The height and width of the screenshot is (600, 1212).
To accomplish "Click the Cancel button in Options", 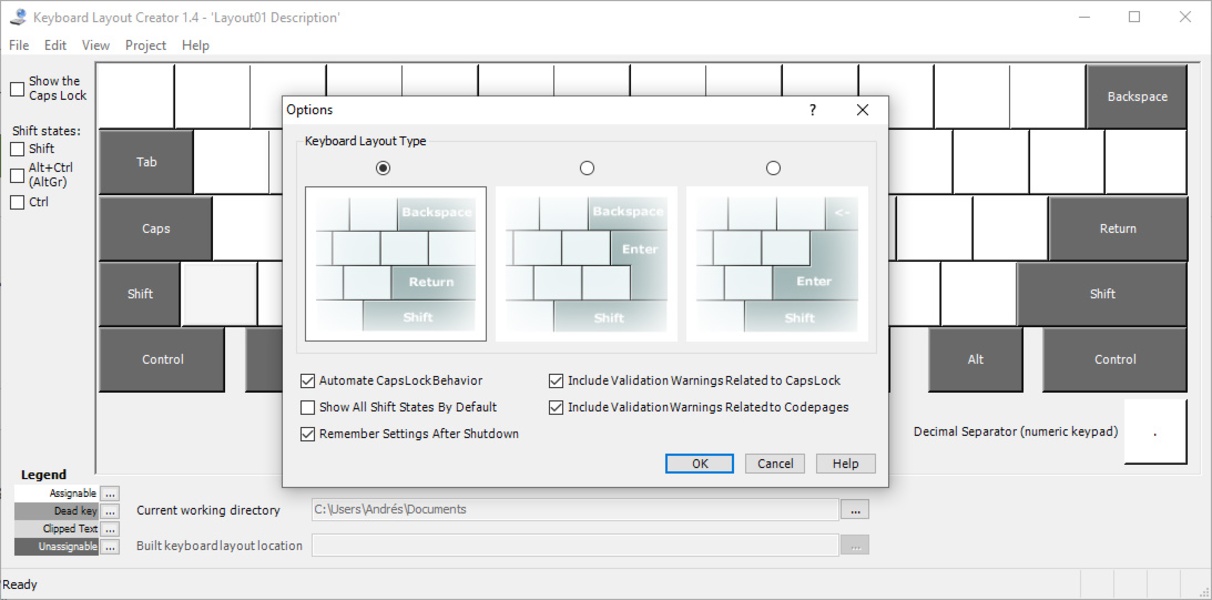I will 775,464.
